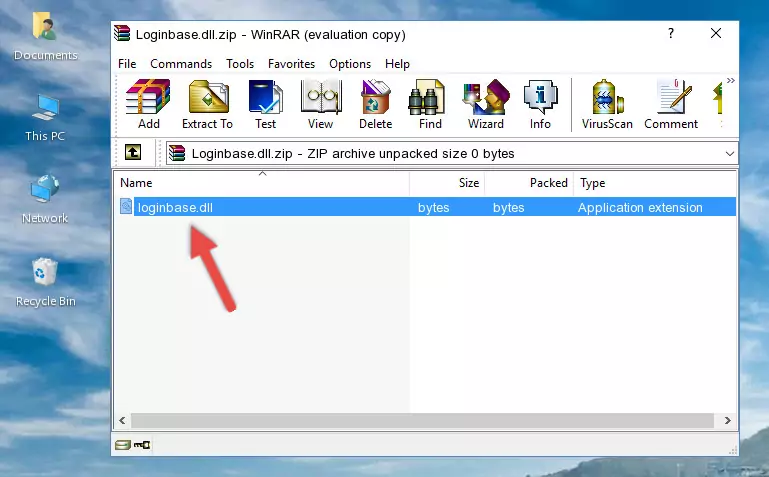The image size is (769, 477).
Task: Launch the Wizard tool
Action: coord(485,105)
